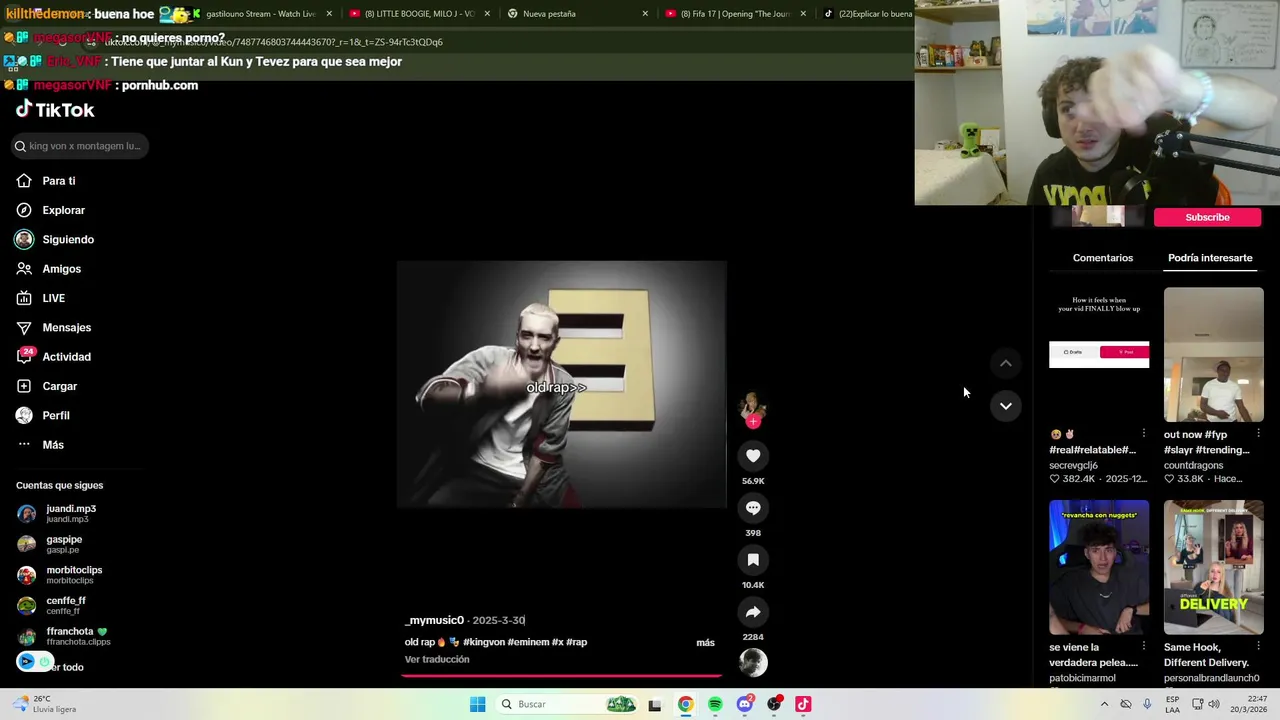Open options for secrevgclj6 video card
The width and height of the screenshot is (1280, 720).
pyautogui.click(x=1144, y=434)
